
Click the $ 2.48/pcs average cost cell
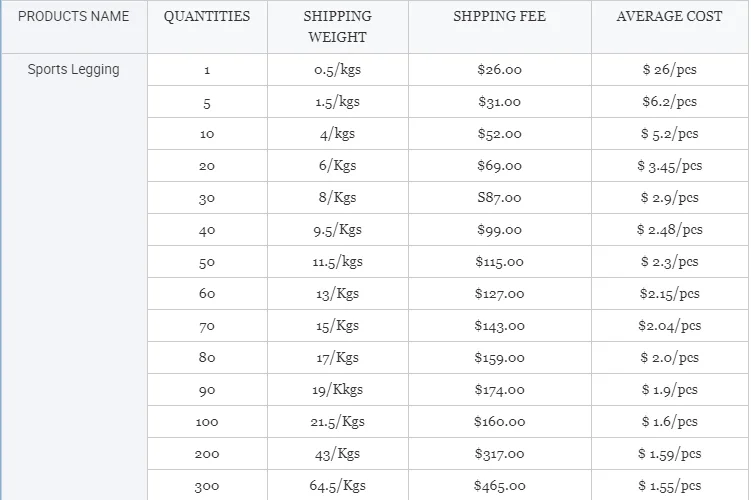click(x=669, y=230)
